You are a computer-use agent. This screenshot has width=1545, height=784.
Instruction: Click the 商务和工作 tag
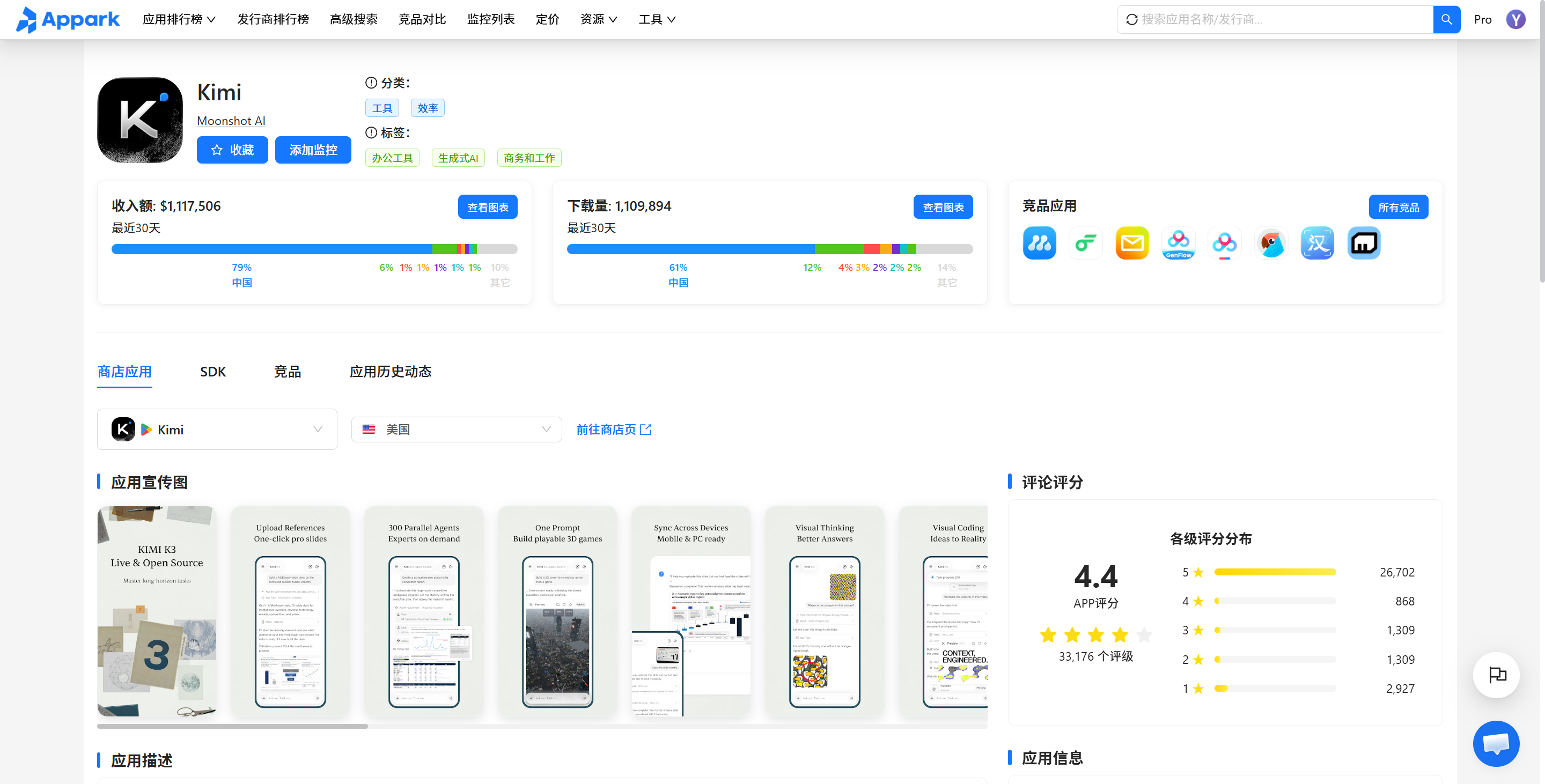click(x=529, y=158)
